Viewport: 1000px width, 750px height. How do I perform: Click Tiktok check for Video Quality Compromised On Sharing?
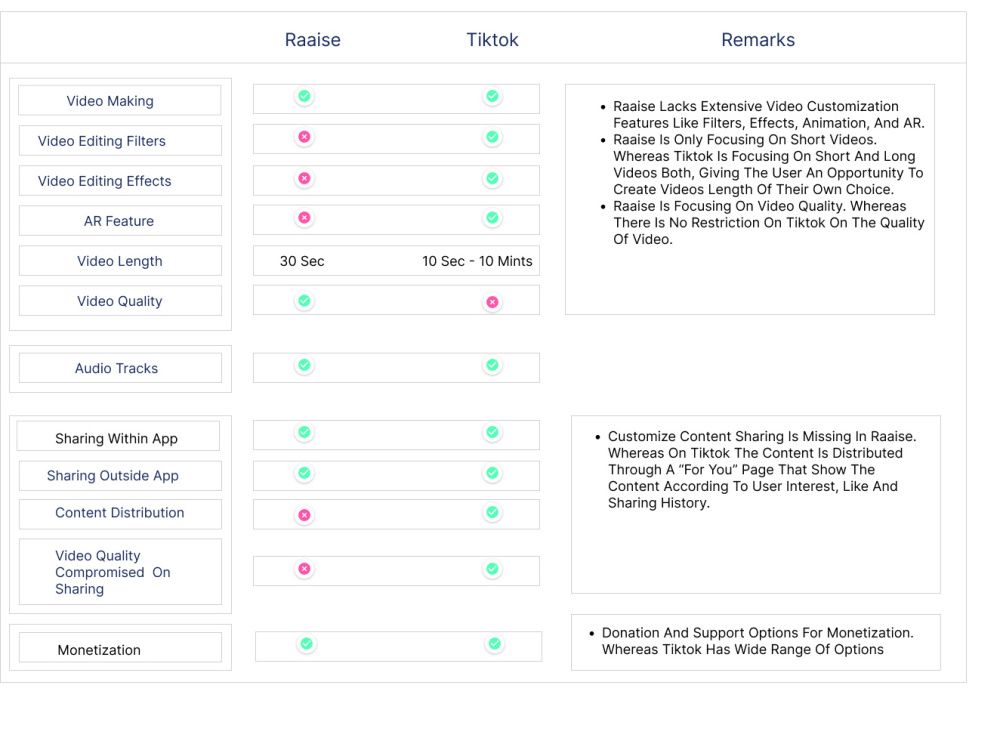pos(492,568)
